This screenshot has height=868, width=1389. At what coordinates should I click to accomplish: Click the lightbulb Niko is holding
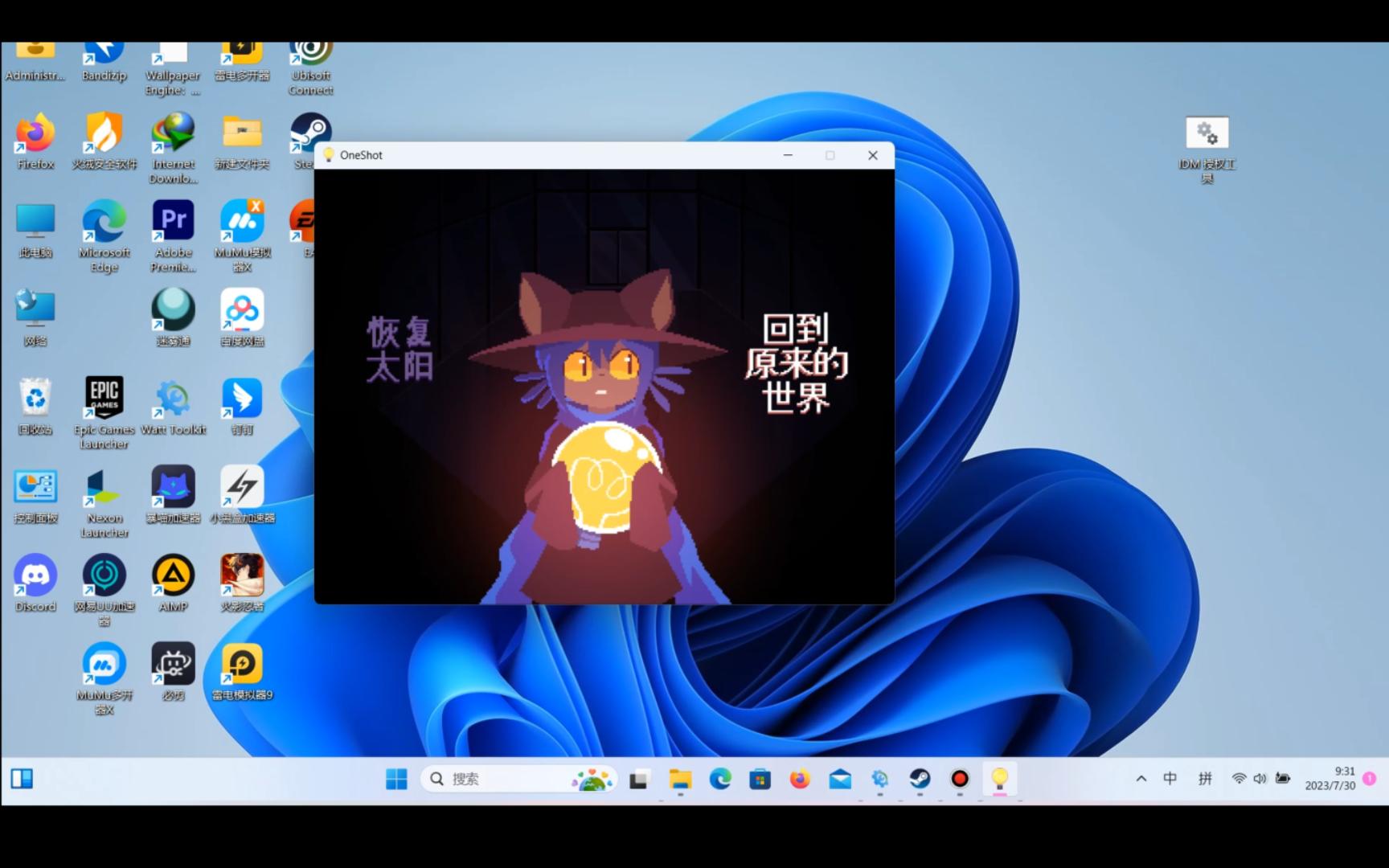click(608, 481)
